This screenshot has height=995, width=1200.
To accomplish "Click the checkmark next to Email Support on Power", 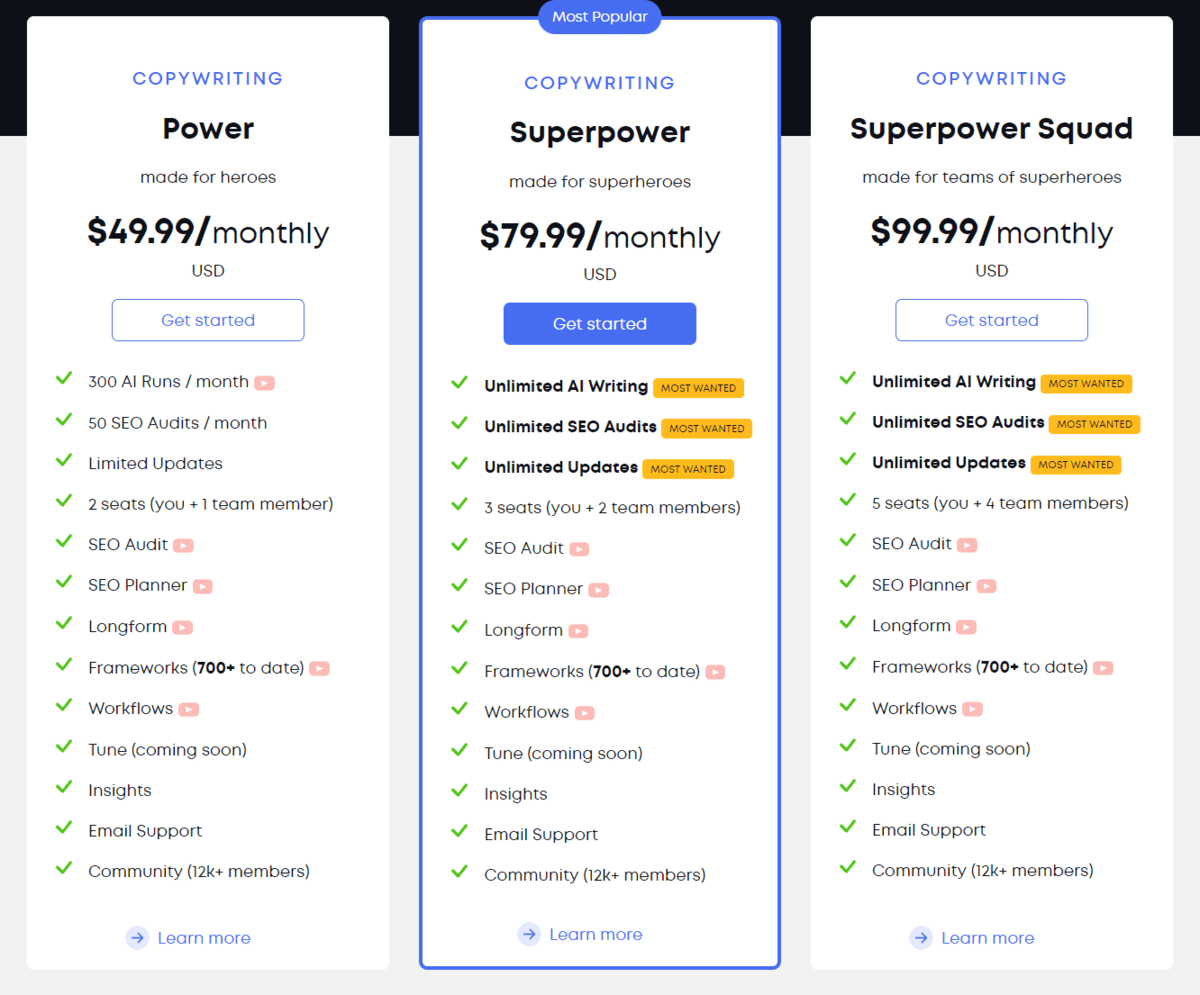I will [x=64, y=829].
